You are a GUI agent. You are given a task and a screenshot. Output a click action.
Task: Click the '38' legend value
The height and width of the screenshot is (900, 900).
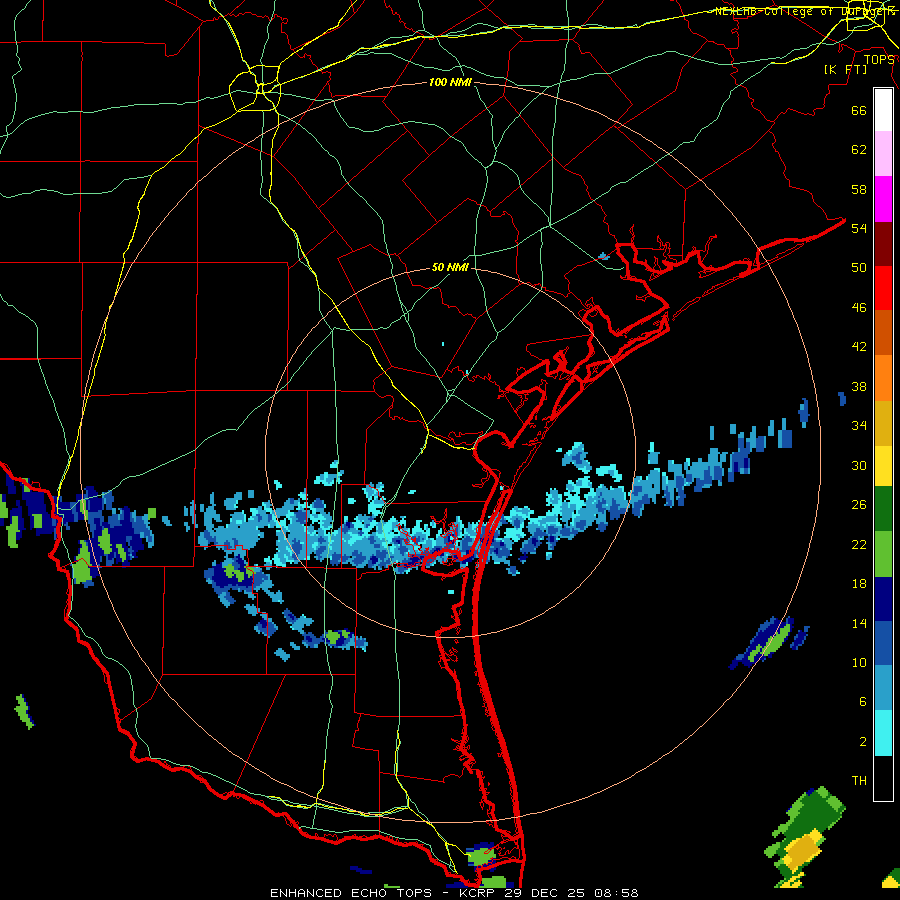coord(859,387)
